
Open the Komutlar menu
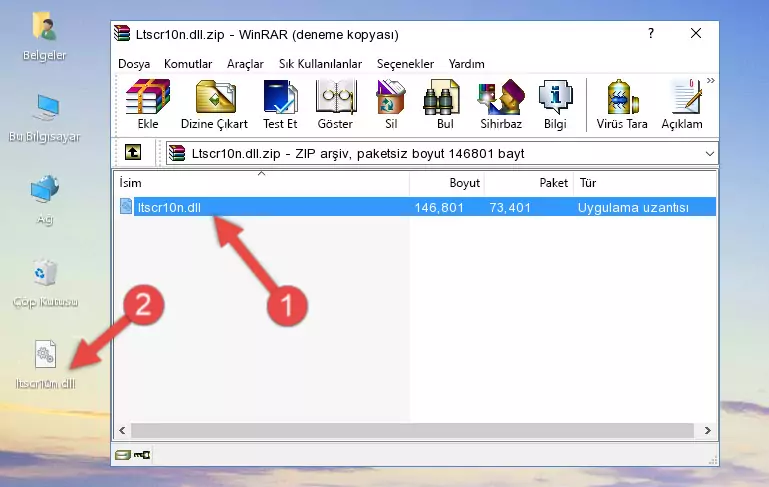[x=188, y=64]
